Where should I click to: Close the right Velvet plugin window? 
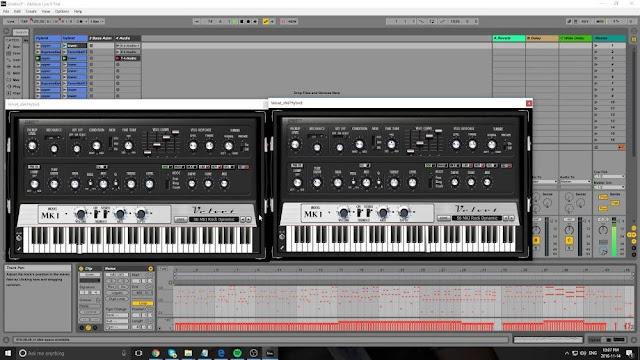529,103
